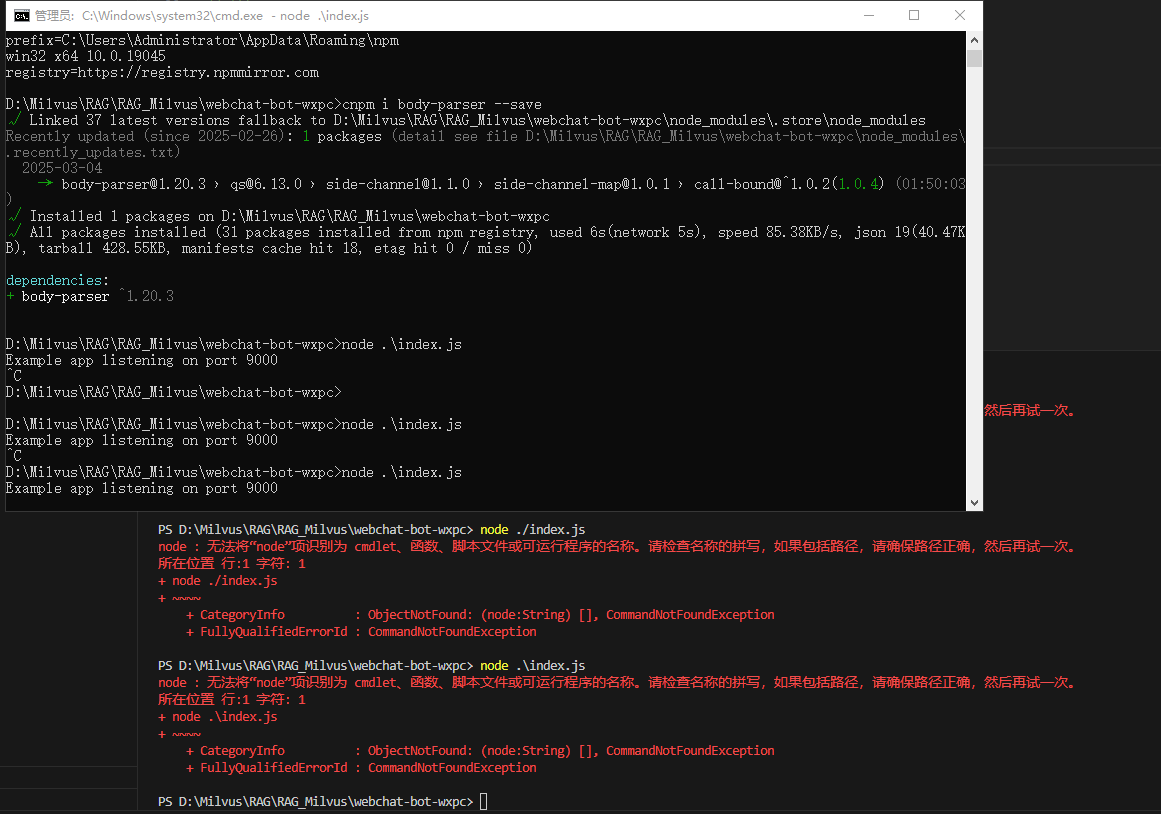Minimize the cmd.exe window
1161x814 pixels.
pos(867,15)
